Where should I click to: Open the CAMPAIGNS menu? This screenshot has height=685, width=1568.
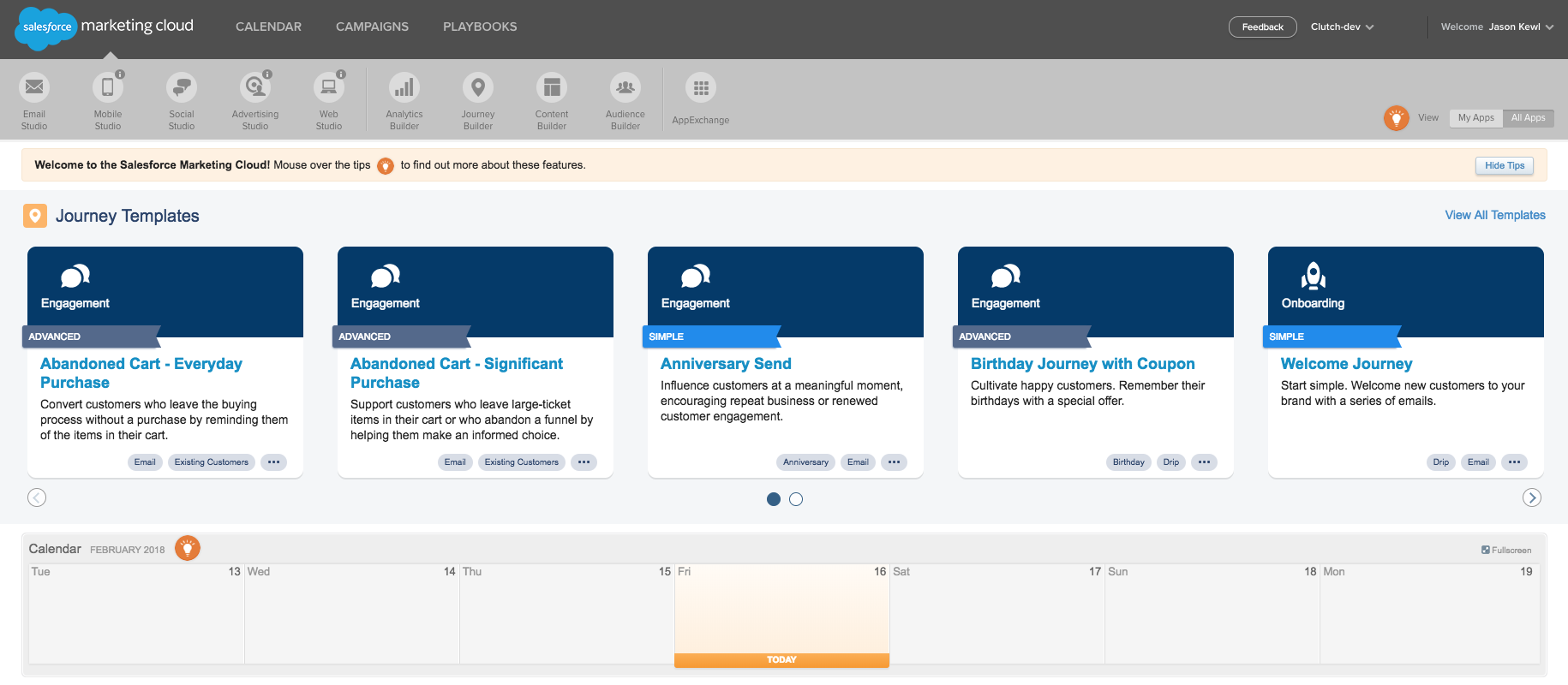point(372,27)
